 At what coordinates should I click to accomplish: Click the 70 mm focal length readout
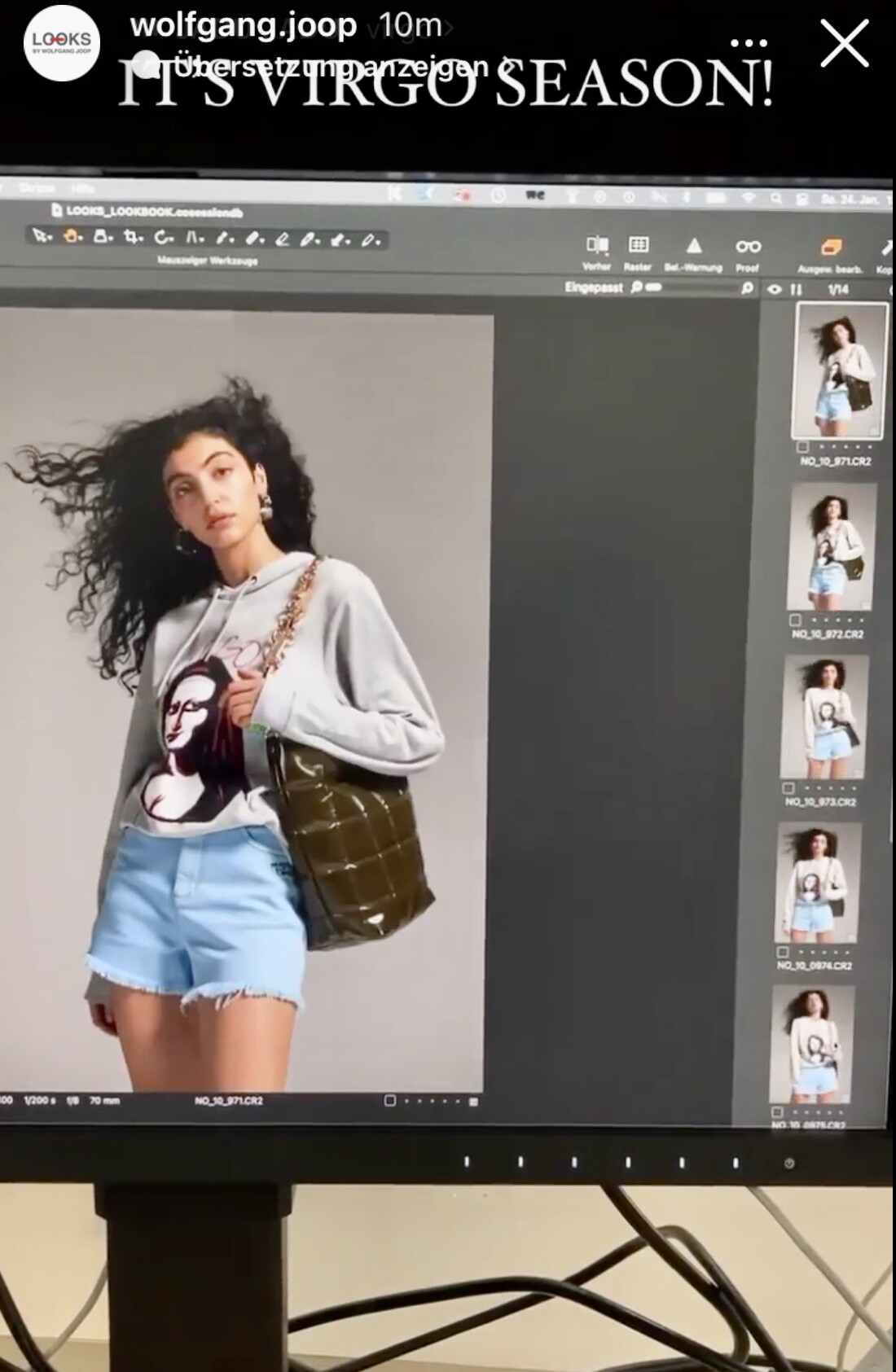(104, 1100)
